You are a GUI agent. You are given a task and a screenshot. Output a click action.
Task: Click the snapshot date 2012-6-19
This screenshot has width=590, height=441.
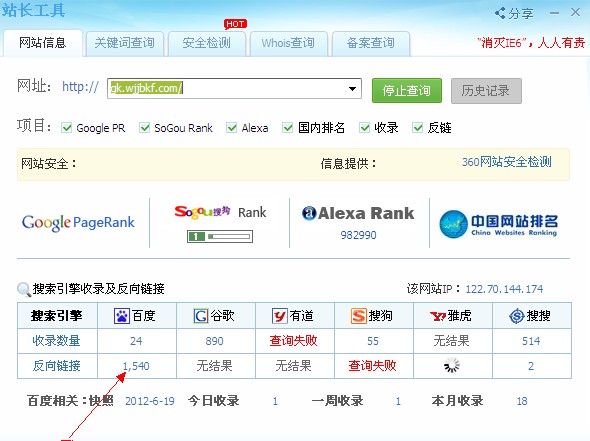[150, 401]
